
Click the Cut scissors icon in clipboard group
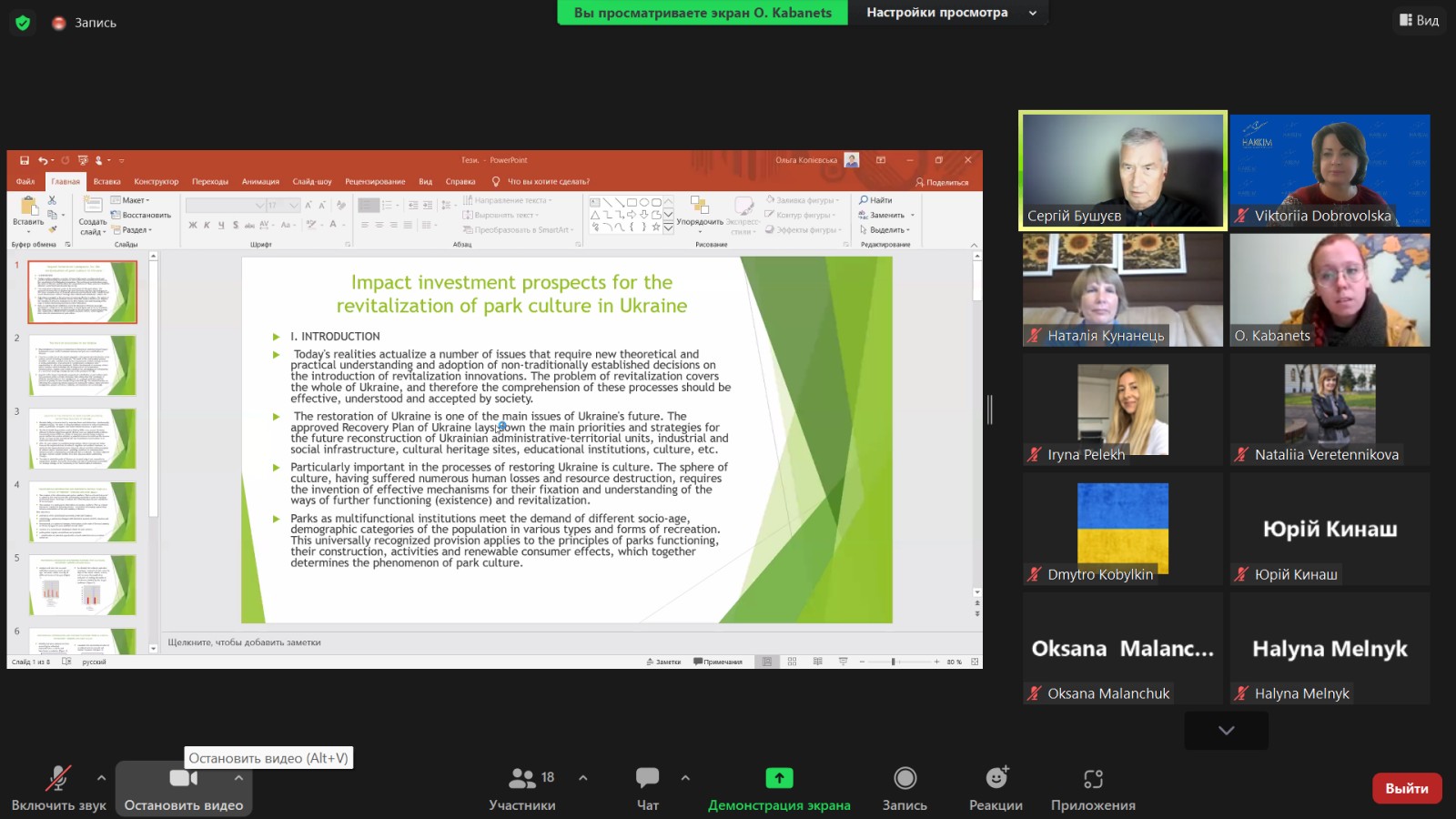[x=52, y=200]
